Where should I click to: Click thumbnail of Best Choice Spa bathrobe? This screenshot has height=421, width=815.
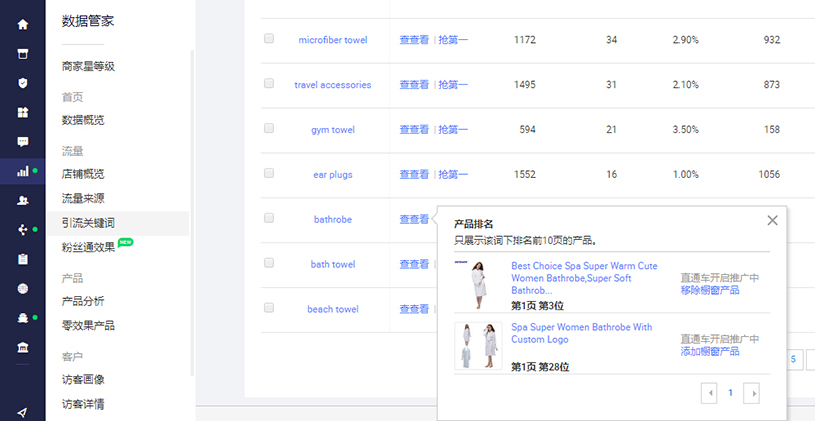click(x=478, y=285)
